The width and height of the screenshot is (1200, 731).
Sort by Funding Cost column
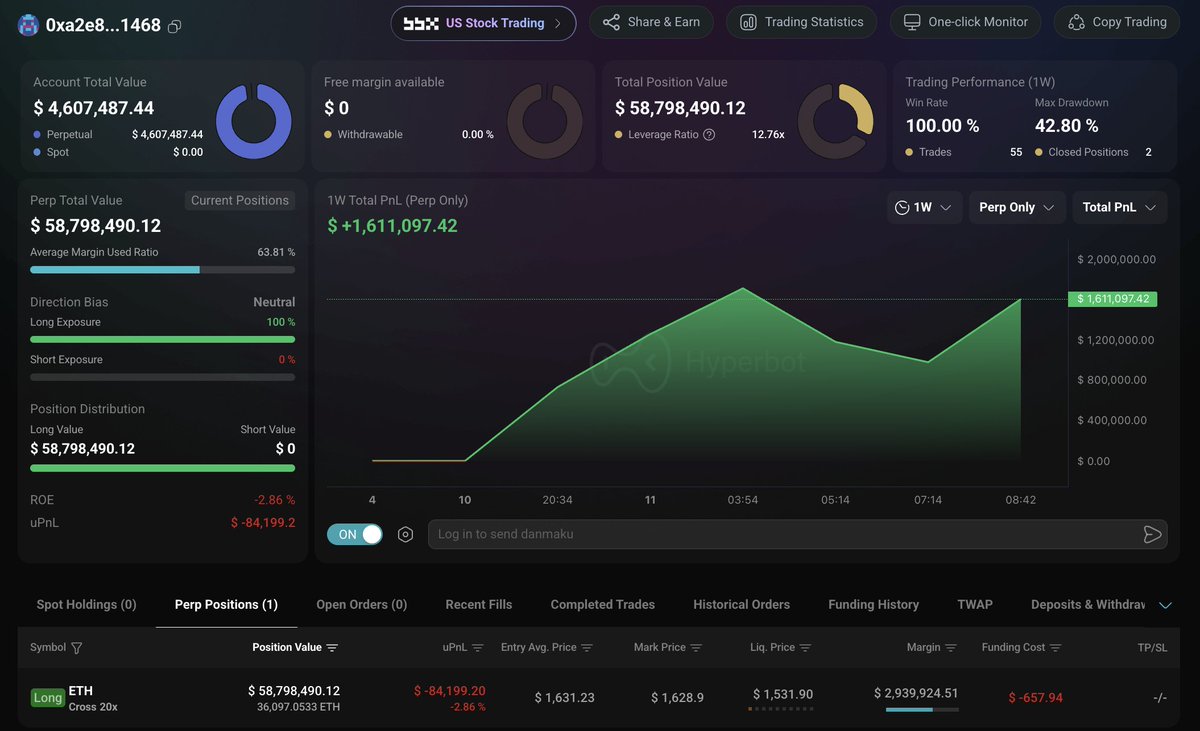point(1056,648)
